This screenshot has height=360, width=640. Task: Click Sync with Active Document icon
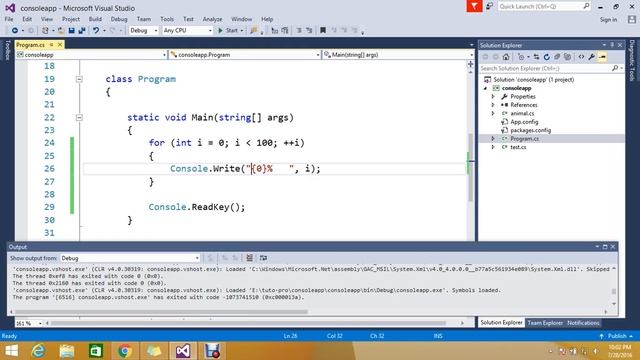coord(536,57)
